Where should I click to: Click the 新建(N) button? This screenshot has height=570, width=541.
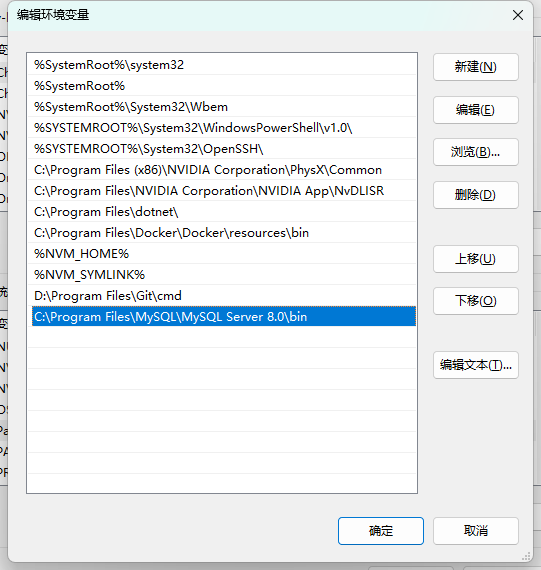tap(476, 67)
